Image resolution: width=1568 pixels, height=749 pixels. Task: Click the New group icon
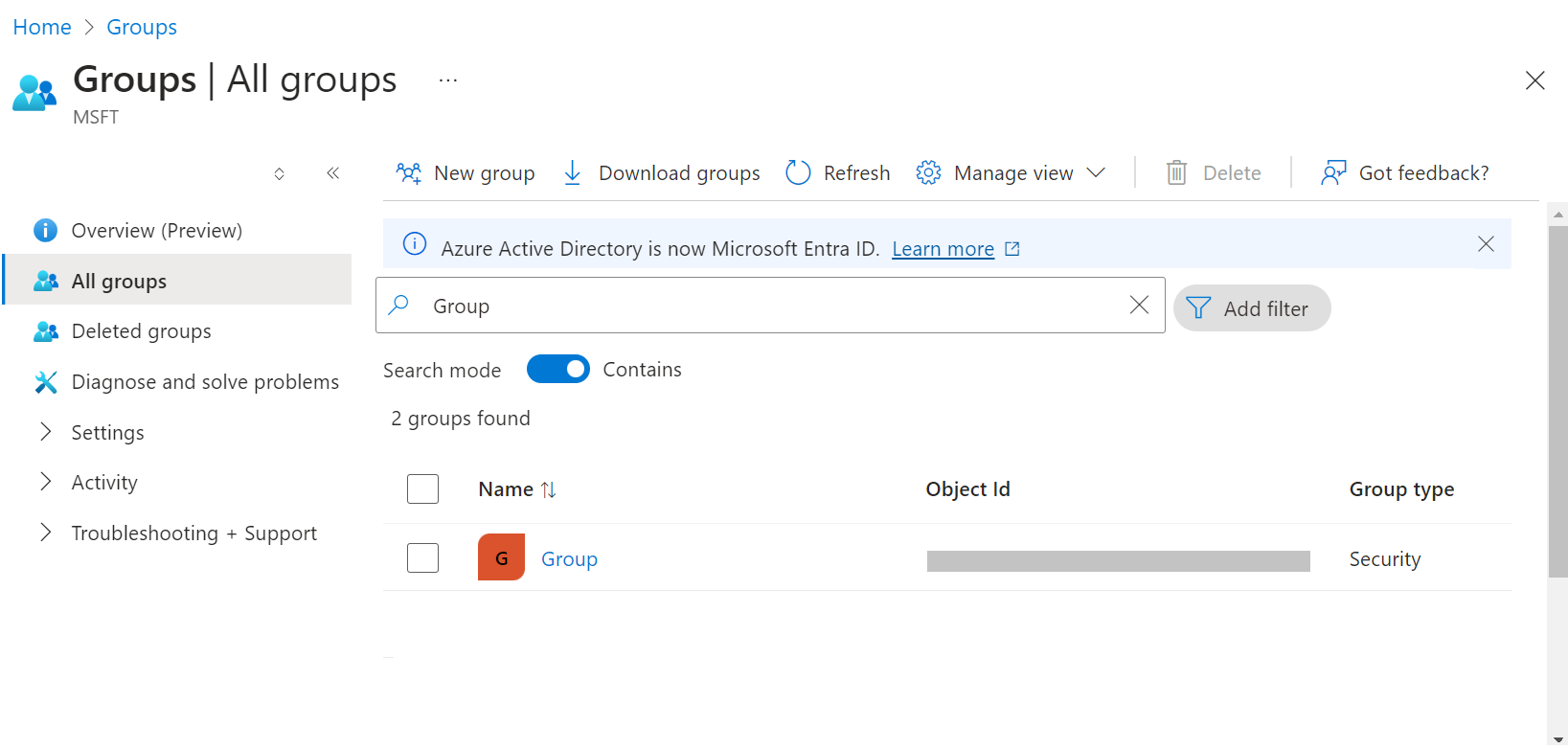pos(409,173)
